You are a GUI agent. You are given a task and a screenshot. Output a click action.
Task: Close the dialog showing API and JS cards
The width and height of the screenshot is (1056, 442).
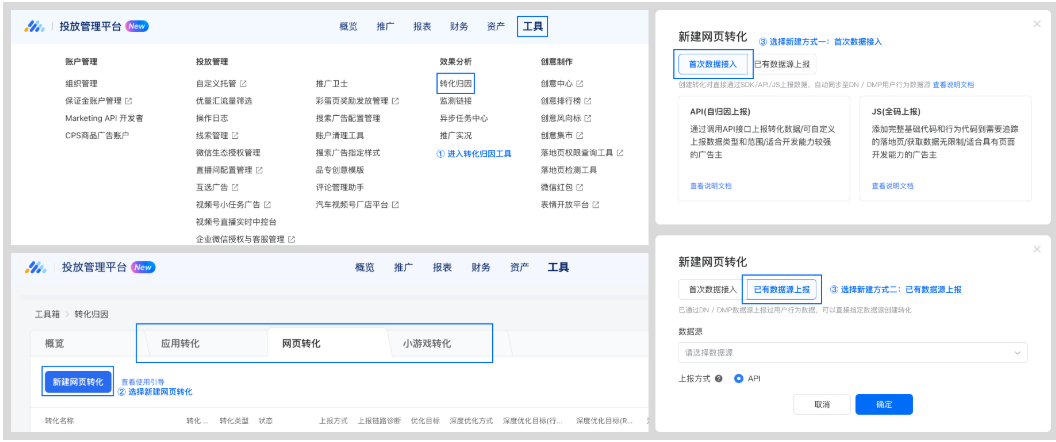(x=1036, y=24)
